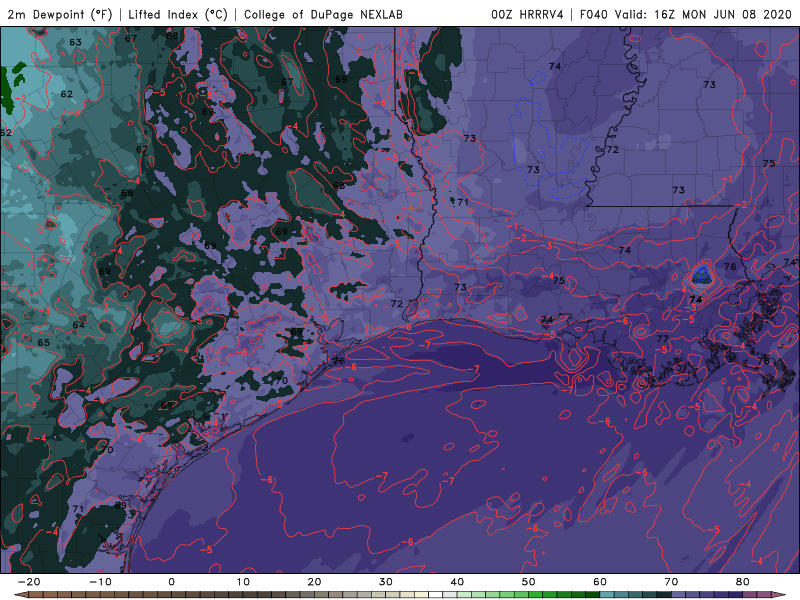The height and width of the screenshot is (600, 800).
Task: Click the '2m Dewpoint (°F)' title text
Action: [60, 14]
